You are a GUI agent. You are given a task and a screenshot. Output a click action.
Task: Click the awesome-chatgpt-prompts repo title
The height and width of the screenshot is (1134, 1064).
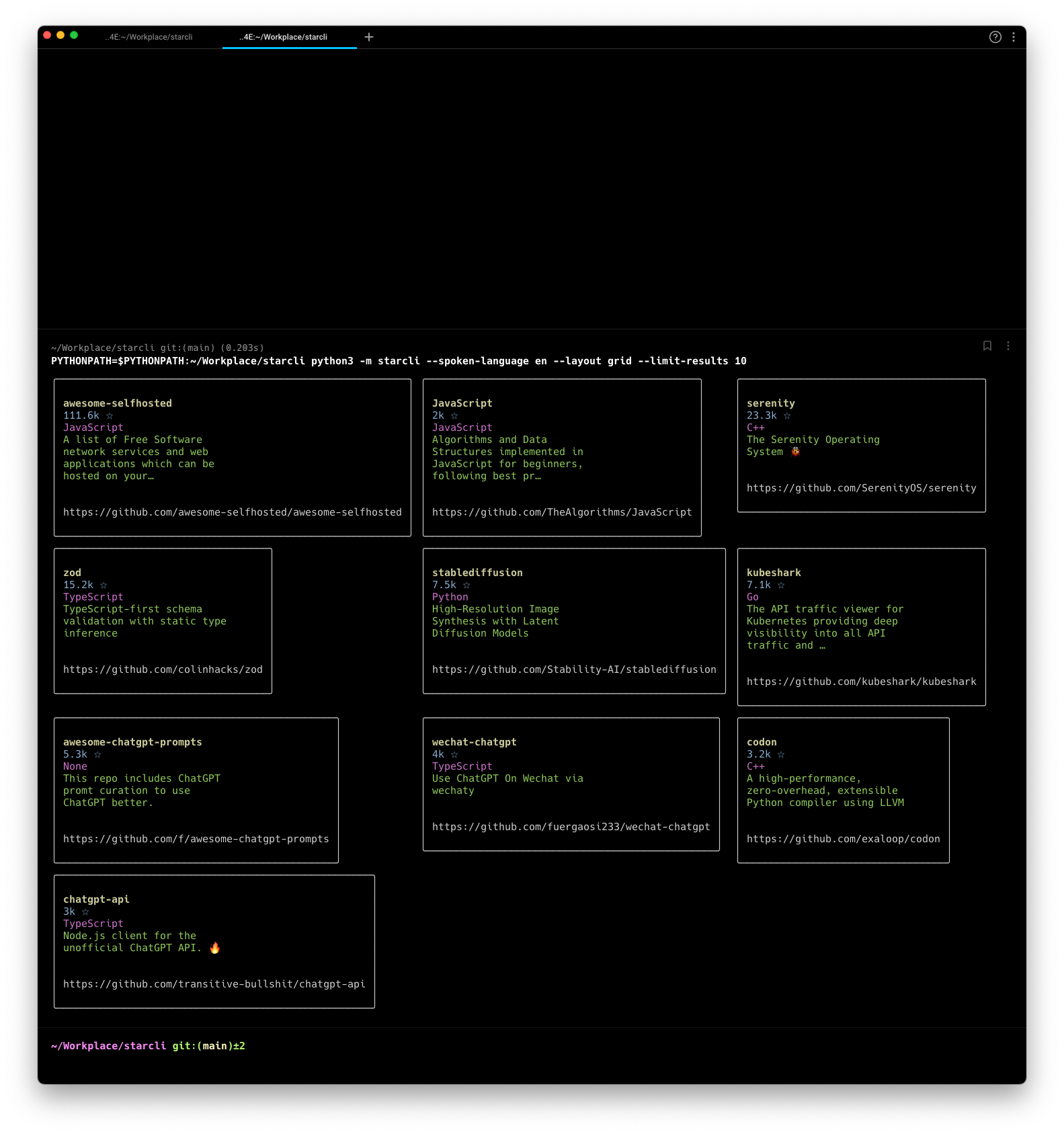tap(132, 742)
